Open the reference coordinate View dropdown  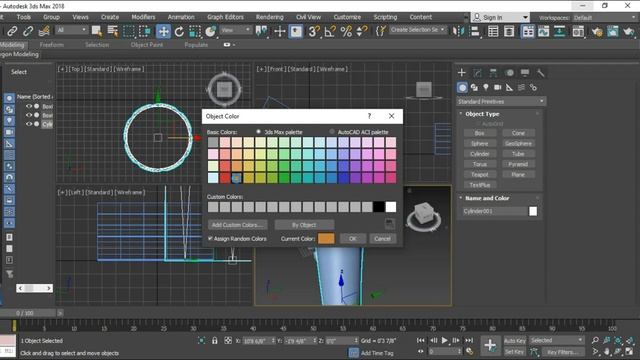[x=236, y=30]
